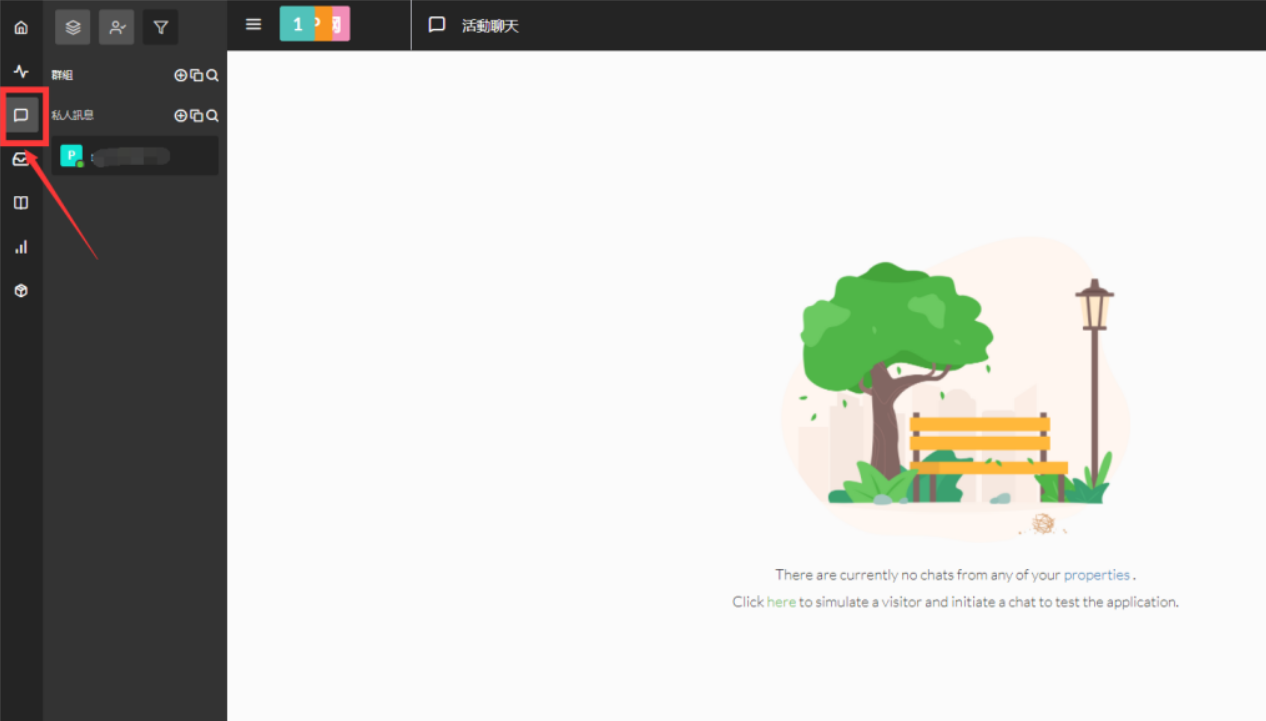Open the Monitoring activity pulse icon

coord(21,71)
